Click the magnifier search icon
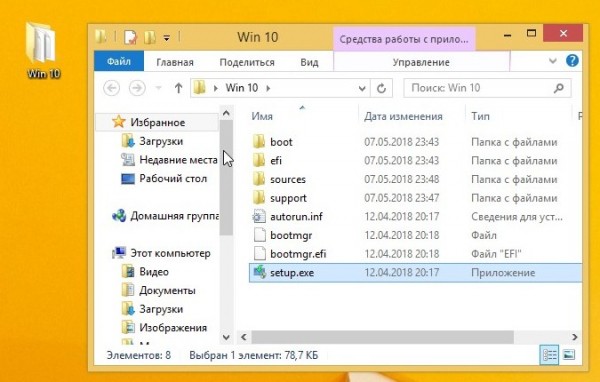The image size is (600, 382). (x=559, y=88)
